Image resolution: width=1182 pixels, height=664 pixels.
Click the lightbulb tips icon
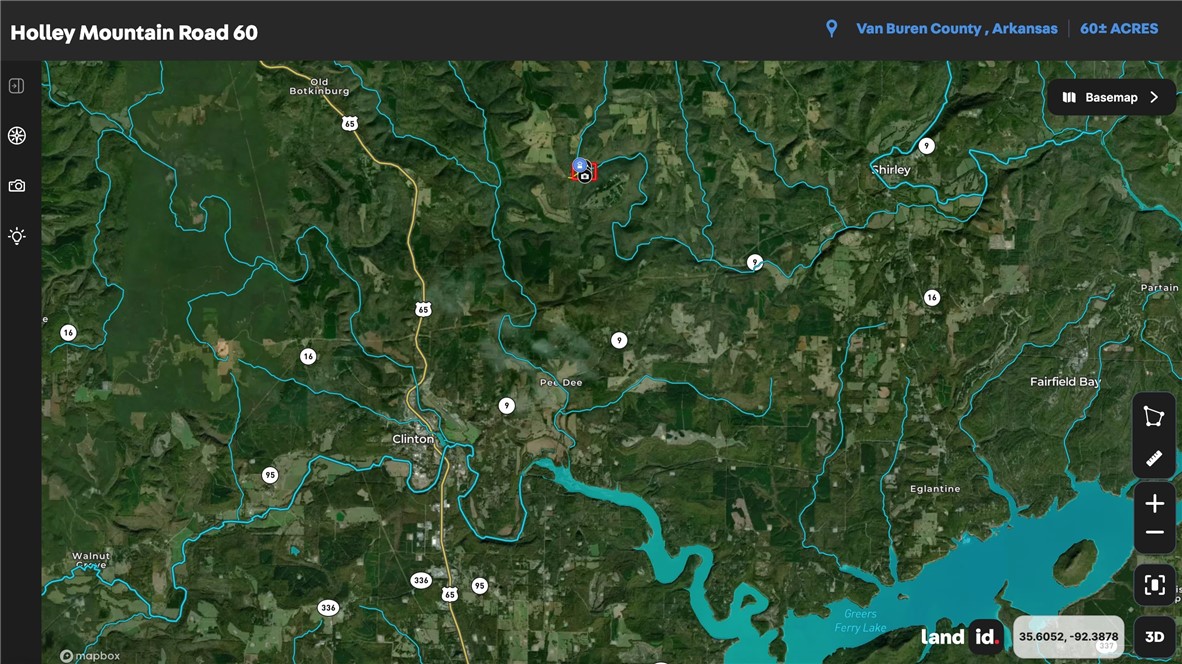coord(16,236)
